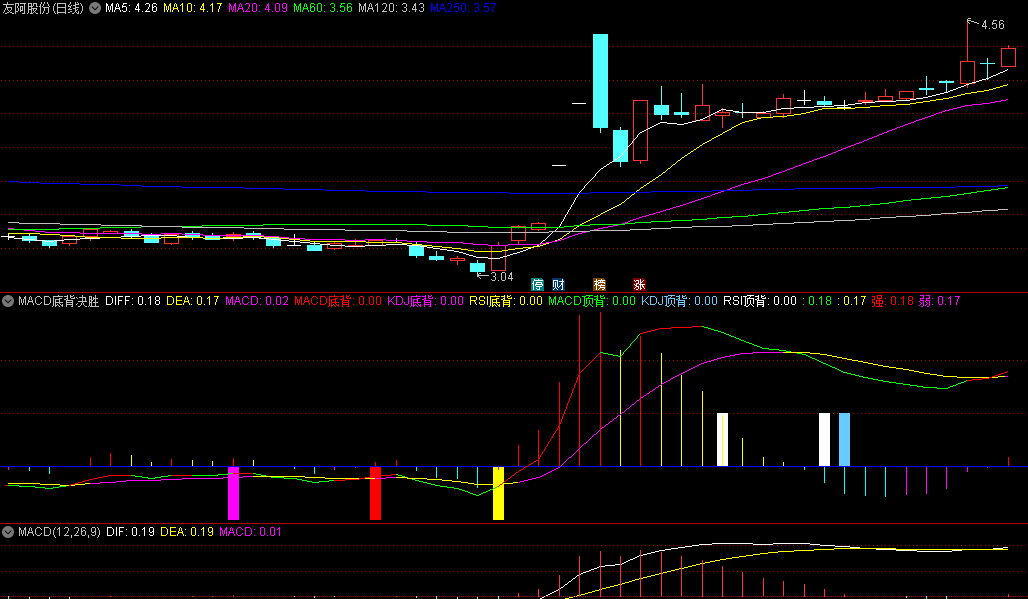Select the thick red signal bar below the zero line
The image size is (1028, 599).
376,493
